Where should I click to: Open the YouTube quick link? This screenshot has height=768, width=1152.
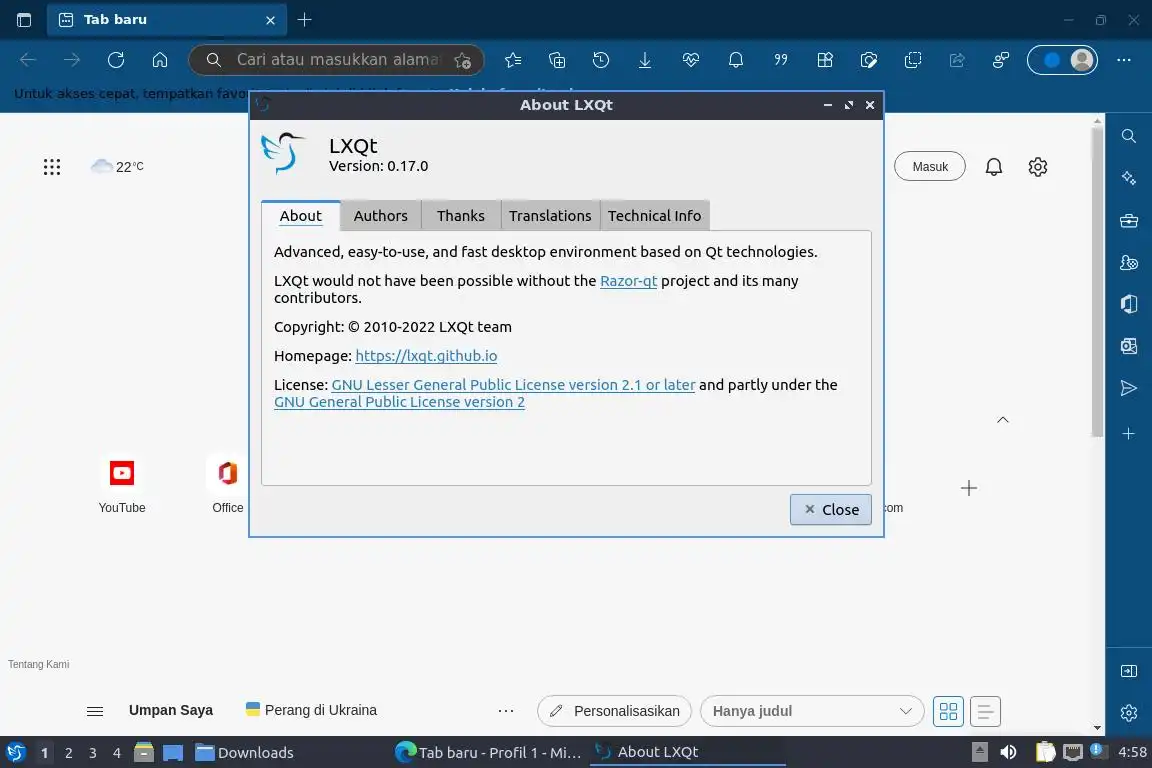point(122,485)
